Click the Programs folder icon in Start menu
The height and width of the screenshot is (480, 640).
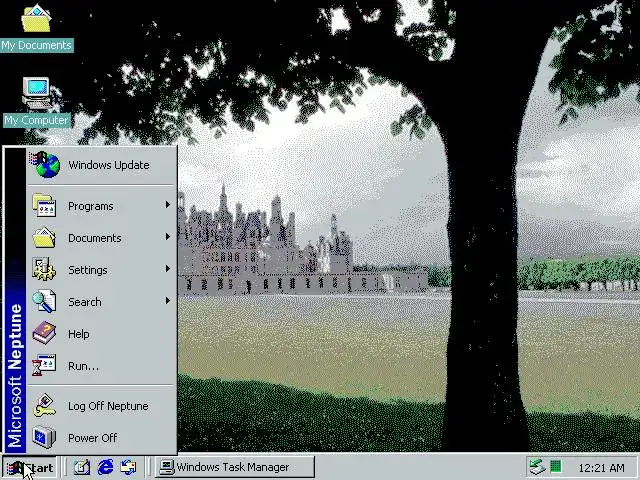tap(44, 205)
